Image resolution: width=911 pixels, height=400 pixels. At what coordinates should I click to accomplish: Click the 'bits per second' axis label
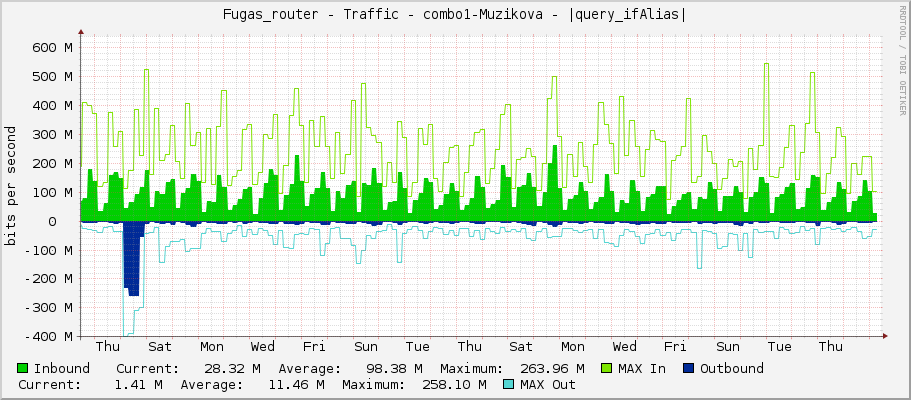10,186
